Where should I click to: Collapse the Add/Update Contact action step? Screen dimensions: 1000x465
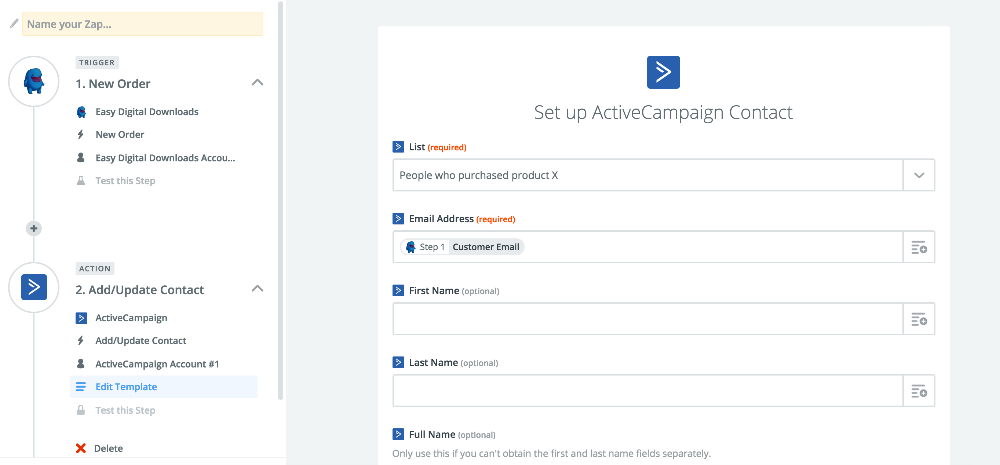(257, 289)
